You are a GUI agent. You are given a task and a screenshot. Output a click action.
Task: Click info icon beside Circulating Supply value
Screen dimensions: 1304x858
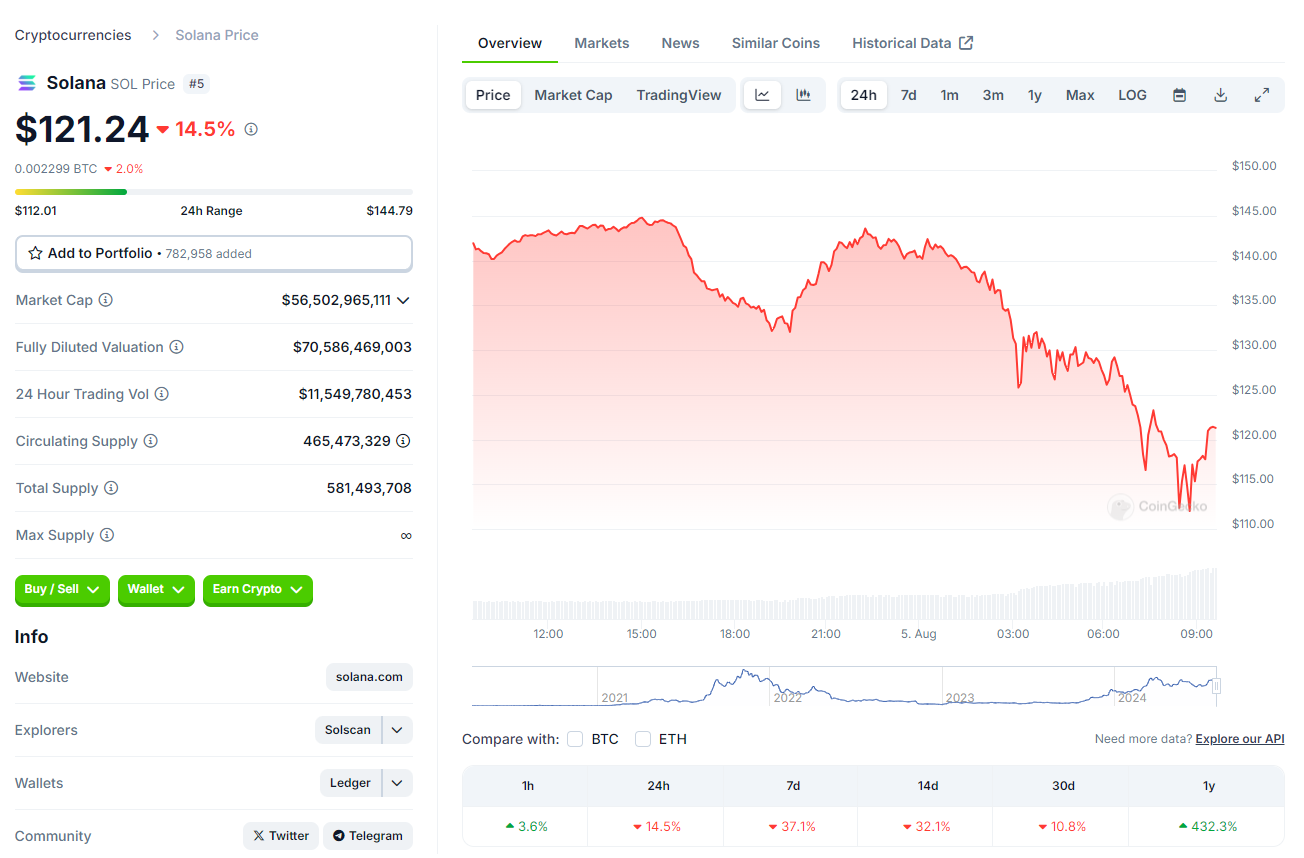[x=403, y=441]
